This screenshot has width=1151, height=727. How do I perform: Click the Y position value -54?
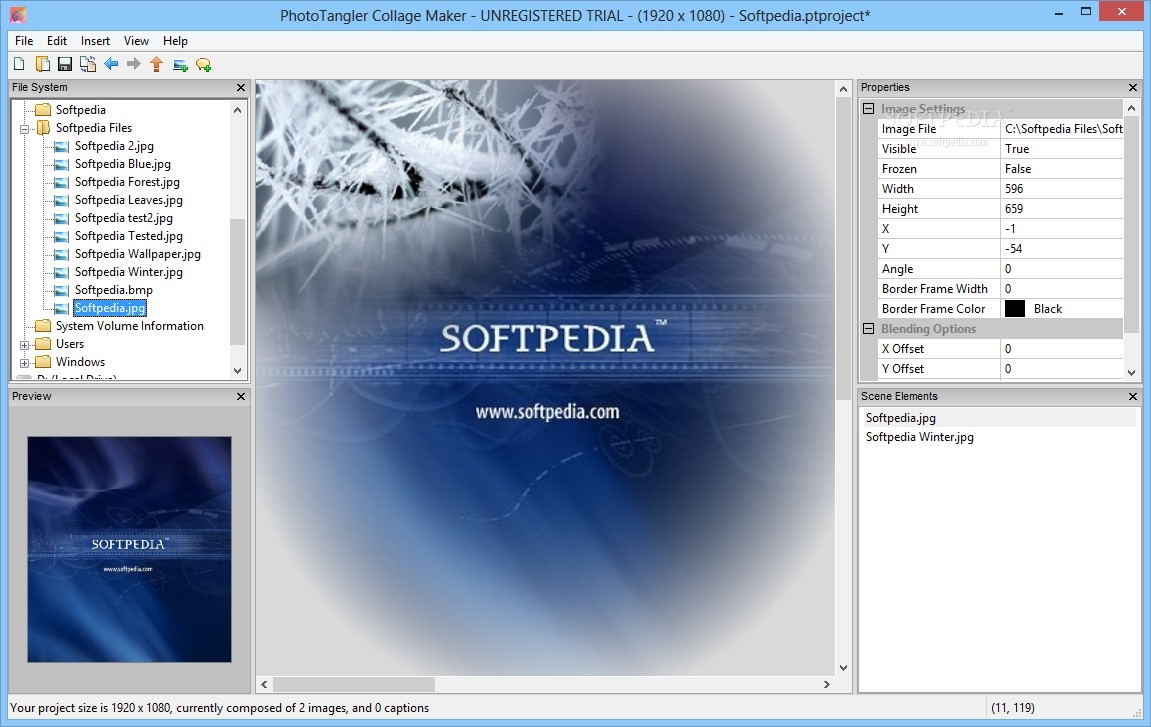(x=1061, y=249)
